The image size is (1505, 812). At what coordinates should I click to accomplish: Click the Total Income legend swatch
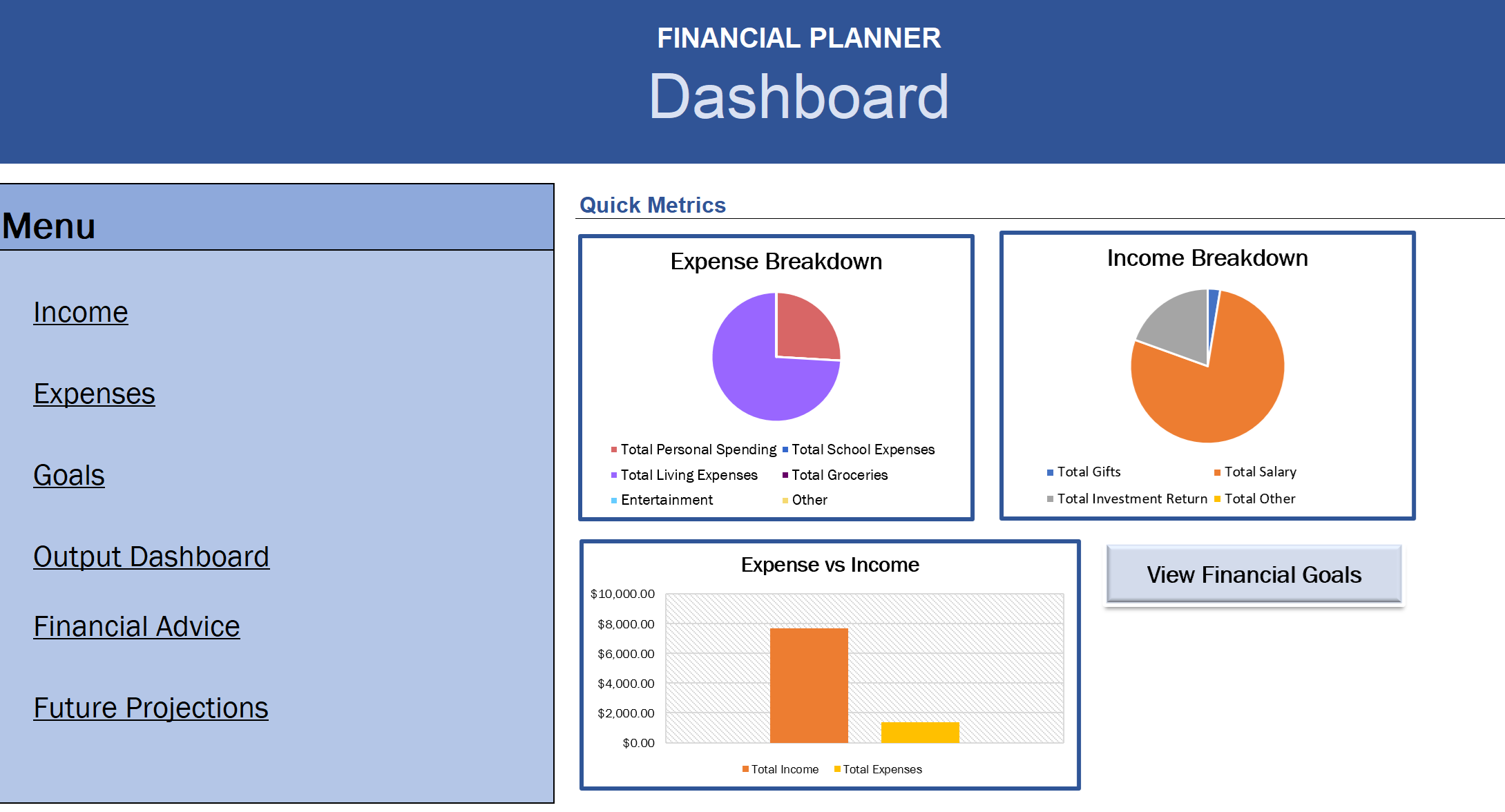(x=745, y=769)
